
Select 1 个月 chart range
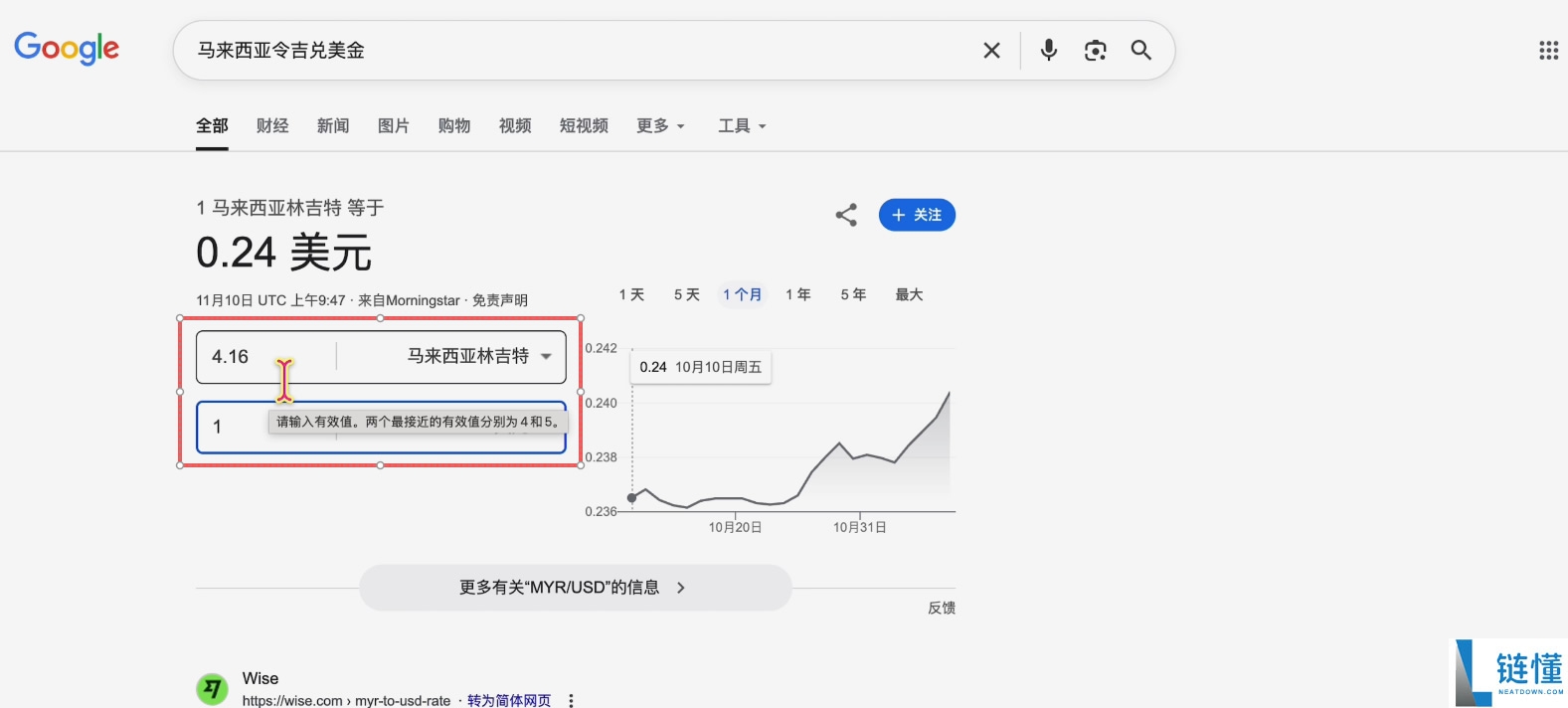click(x=742, y=294)
